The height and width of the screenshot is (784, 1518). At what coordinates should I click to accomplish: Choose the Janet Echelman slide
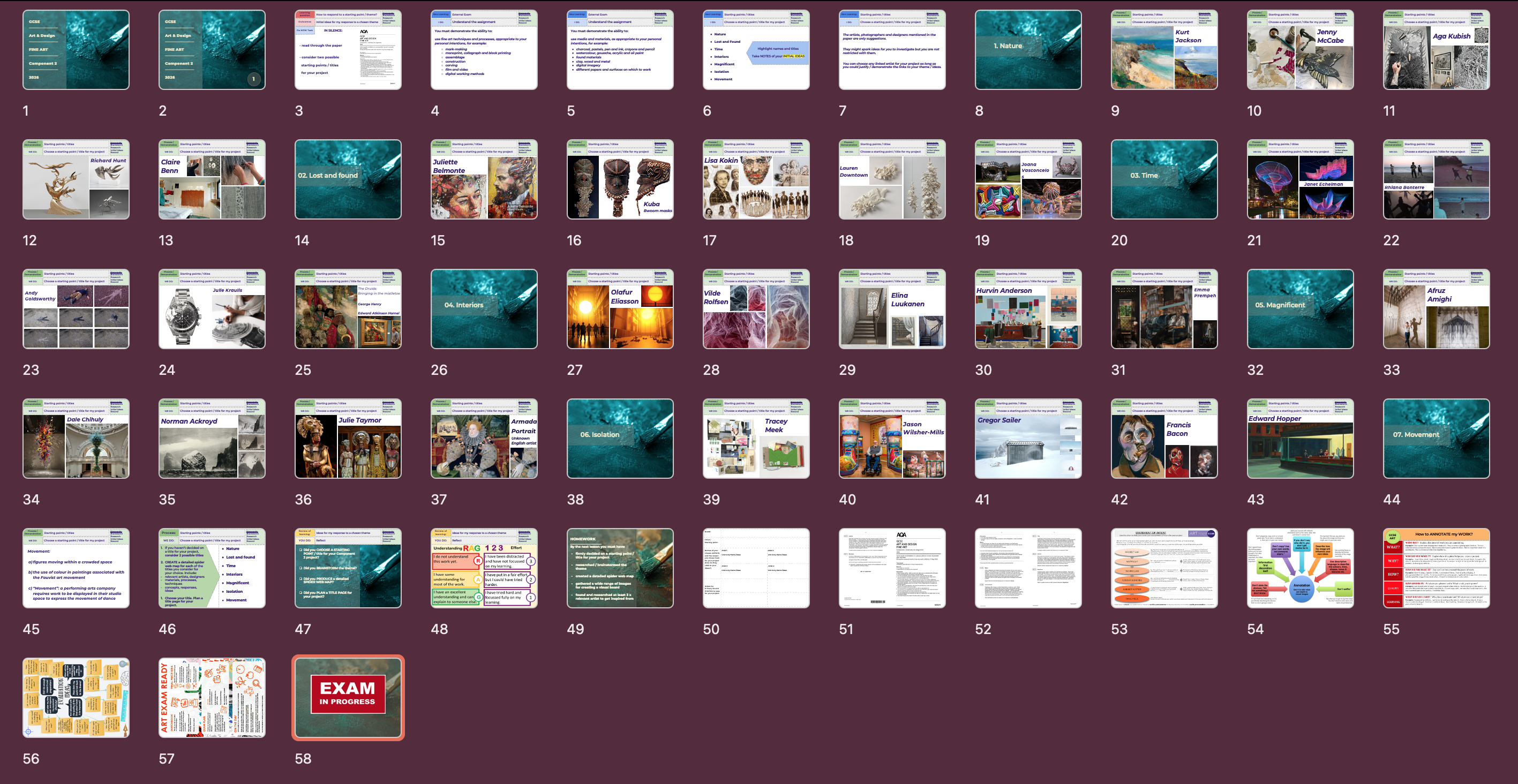tap(1301, 179)
